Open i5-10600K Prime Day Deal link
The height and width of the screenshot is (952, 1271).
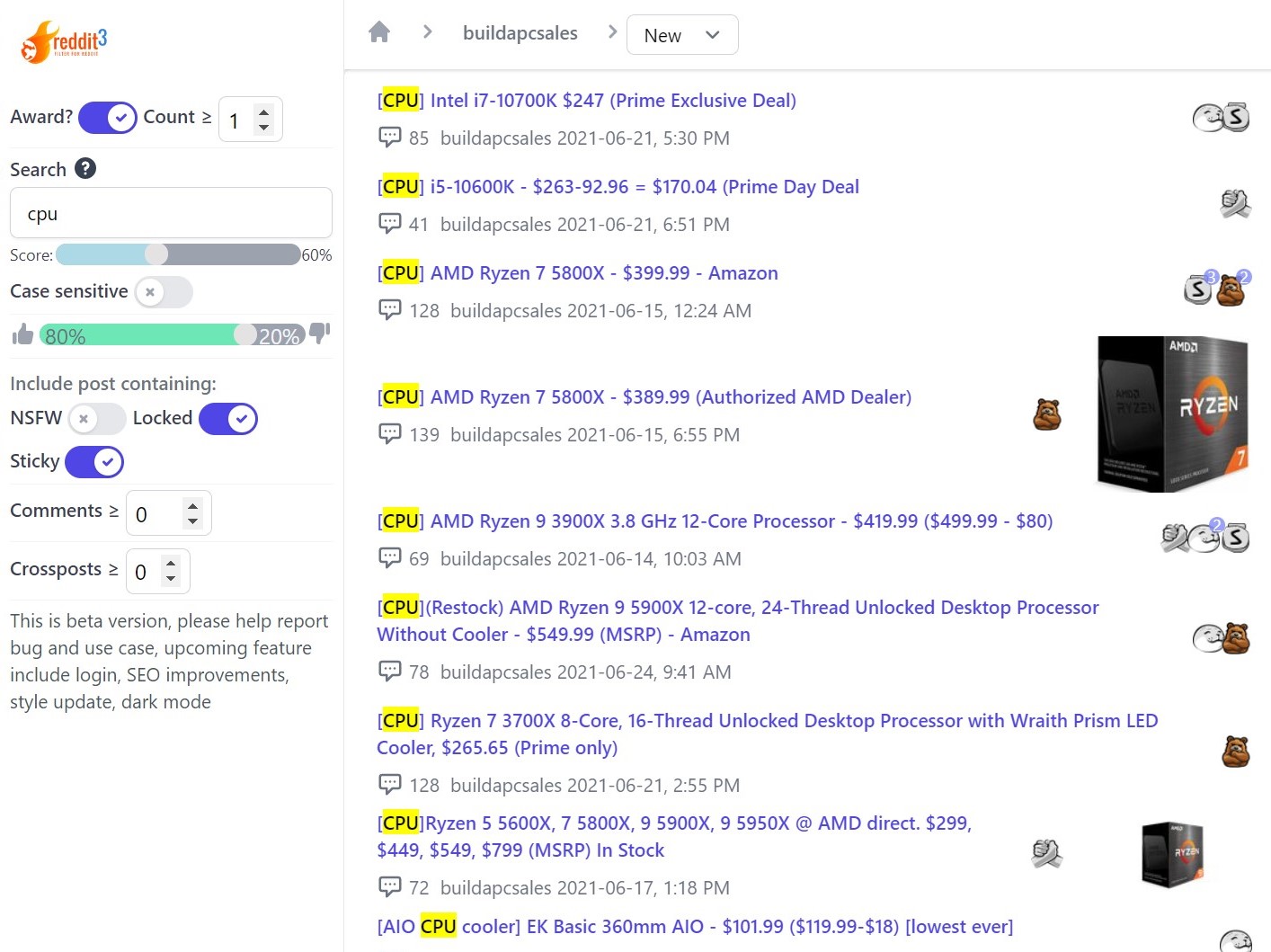(618, 186)
